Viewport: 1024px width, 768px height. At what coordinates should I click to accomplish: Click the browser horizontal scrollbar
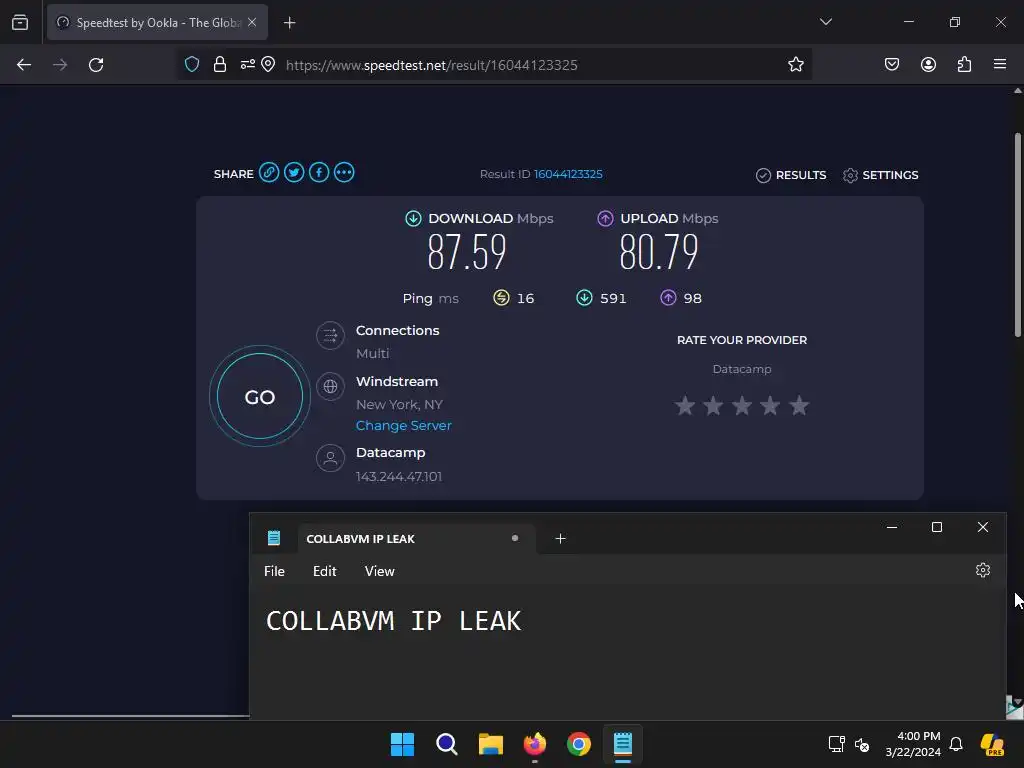click(x=131, y=716)
